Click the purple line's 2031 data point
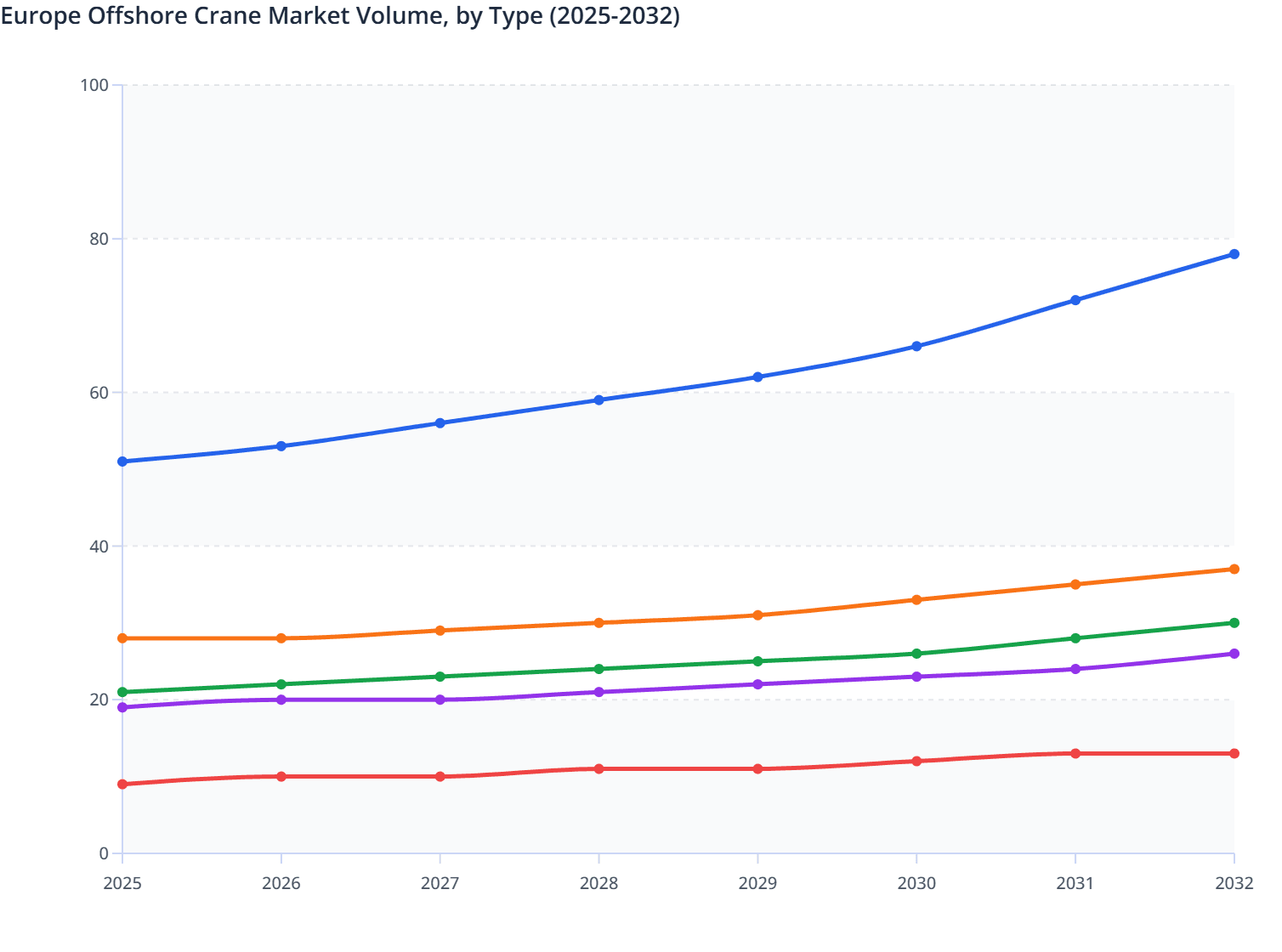 click(x=1075, y=669)
